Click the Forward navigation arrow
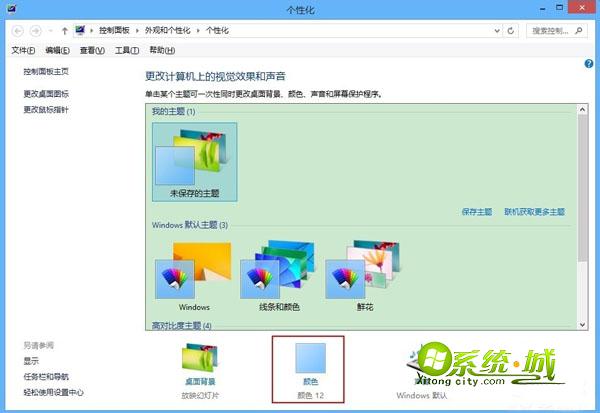 pos(36,31)
